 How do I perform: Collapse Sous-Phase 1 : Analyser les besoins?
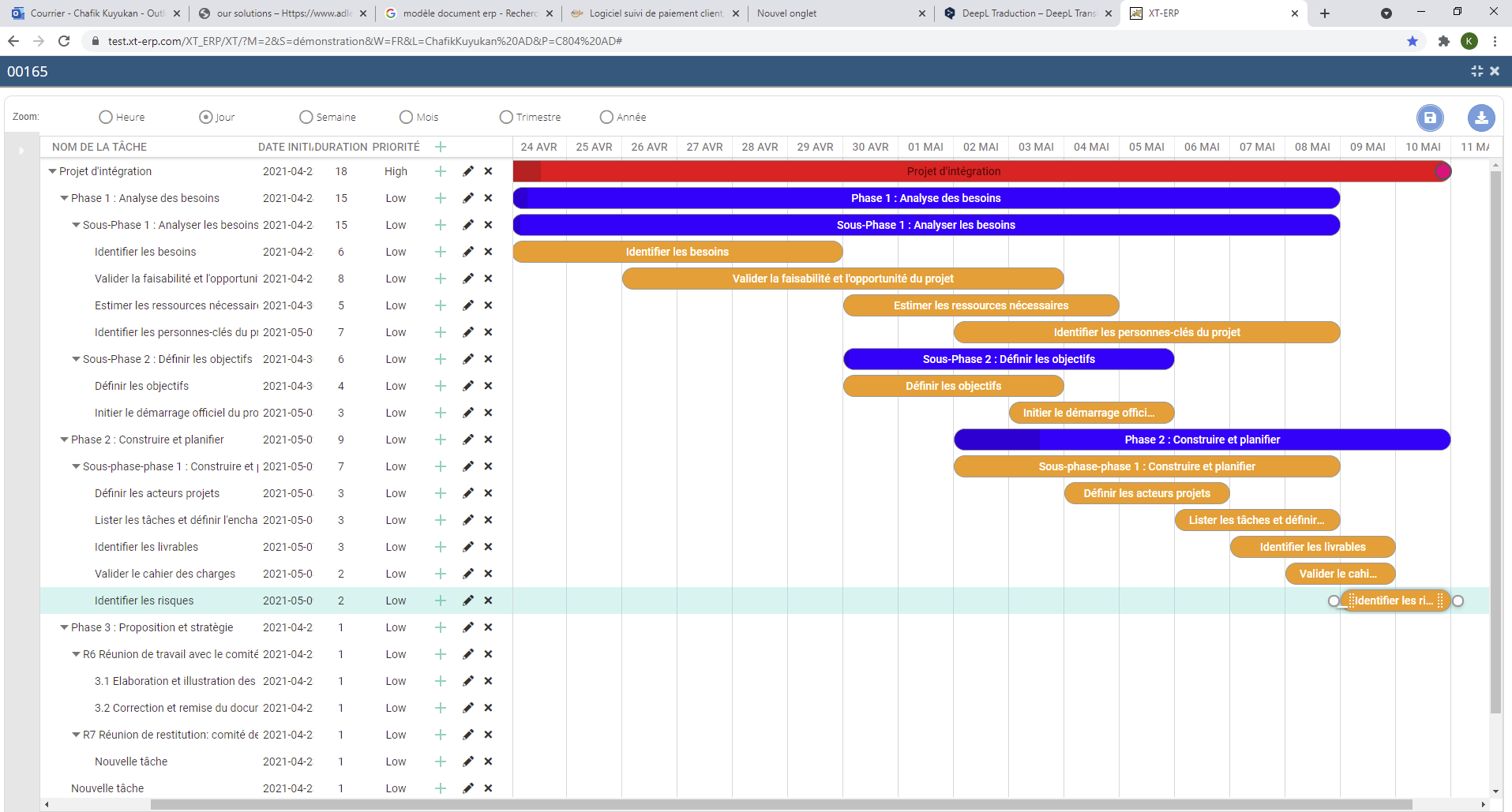pyautogui.click(x=76, y=225)
